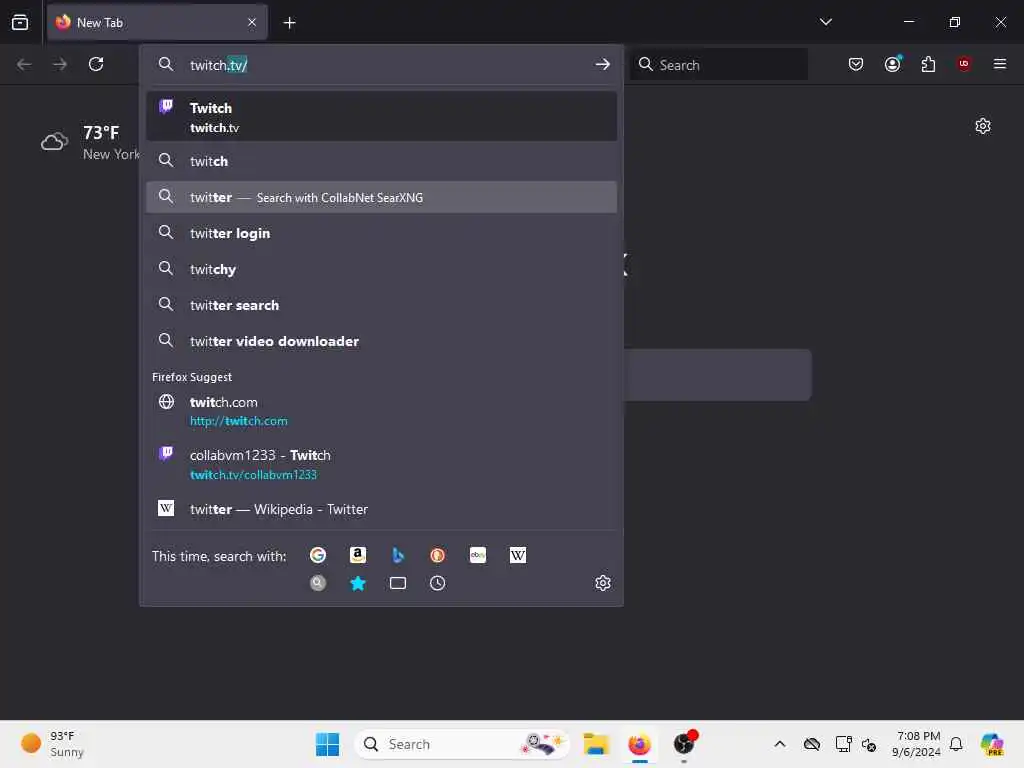Search this time with Wikipedia
Screen dimensions: 1024x768
click(x=518, y=555)
